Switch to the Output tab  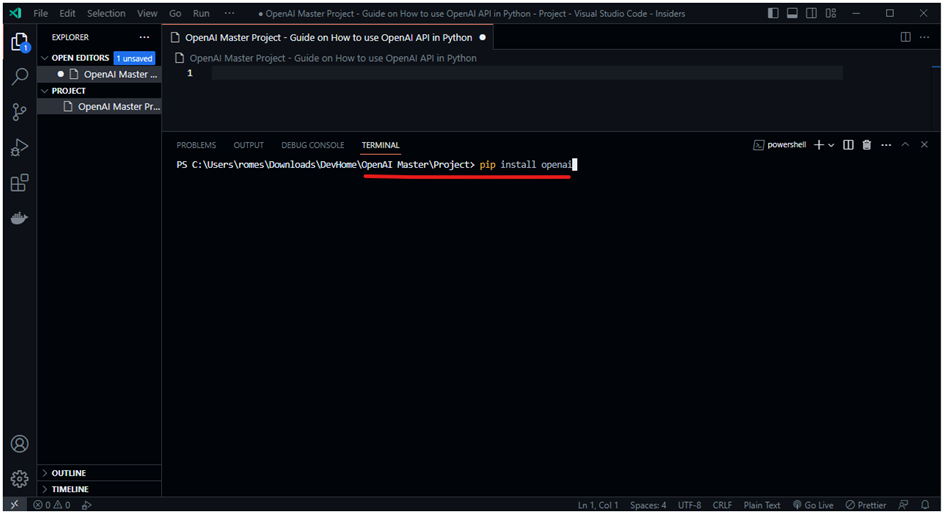coord(249,145)
